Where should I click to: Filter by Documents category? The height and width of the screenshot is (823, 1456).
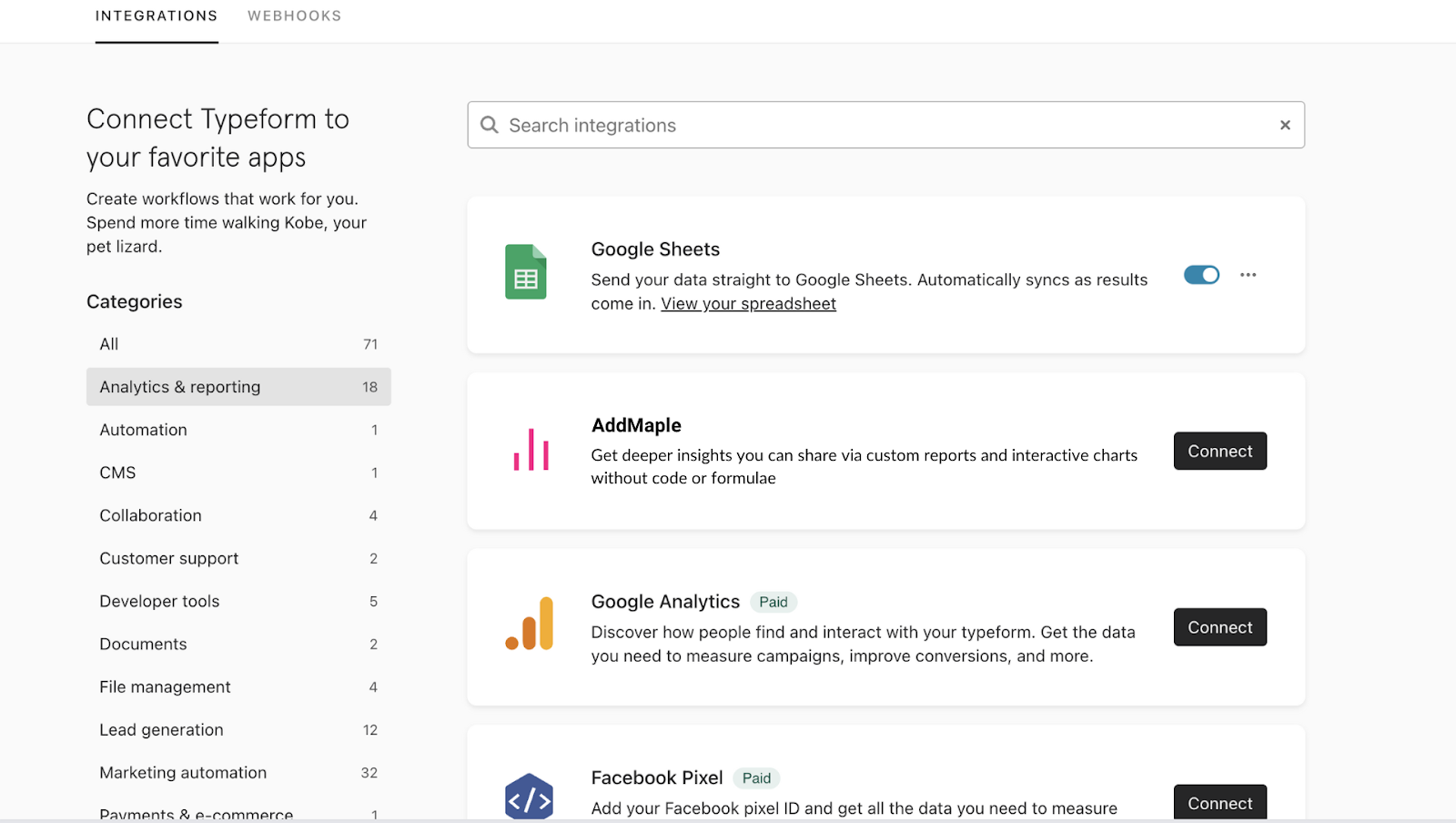pyautogui.click(x=238, y=644)
